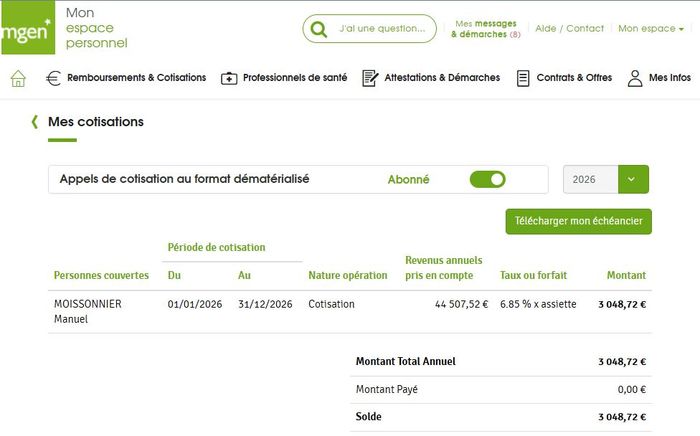700x436 pixels.
Task: Open Mes messages & démarches link
Action: 486,29
